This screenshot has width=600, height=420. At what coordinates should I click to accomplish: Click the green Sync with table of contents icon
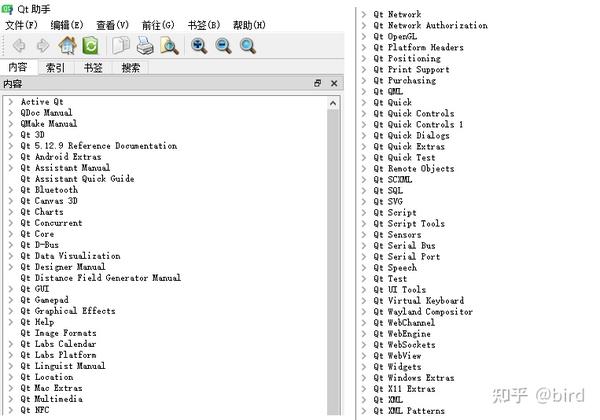point(90,46)
